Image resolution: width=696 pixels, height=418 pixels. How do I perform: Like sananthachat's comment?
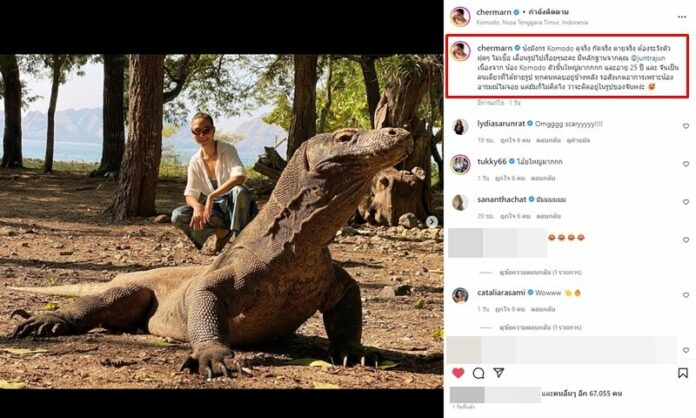686,202
